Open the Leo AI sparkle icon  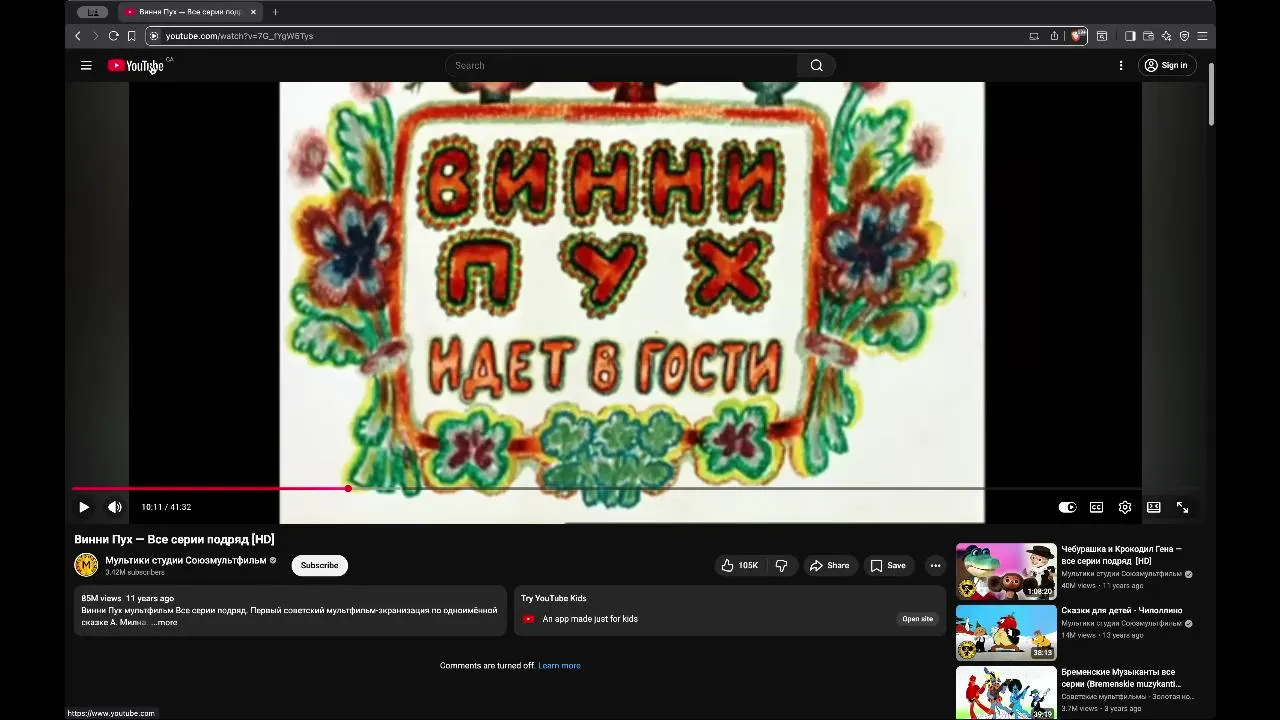1166,36
